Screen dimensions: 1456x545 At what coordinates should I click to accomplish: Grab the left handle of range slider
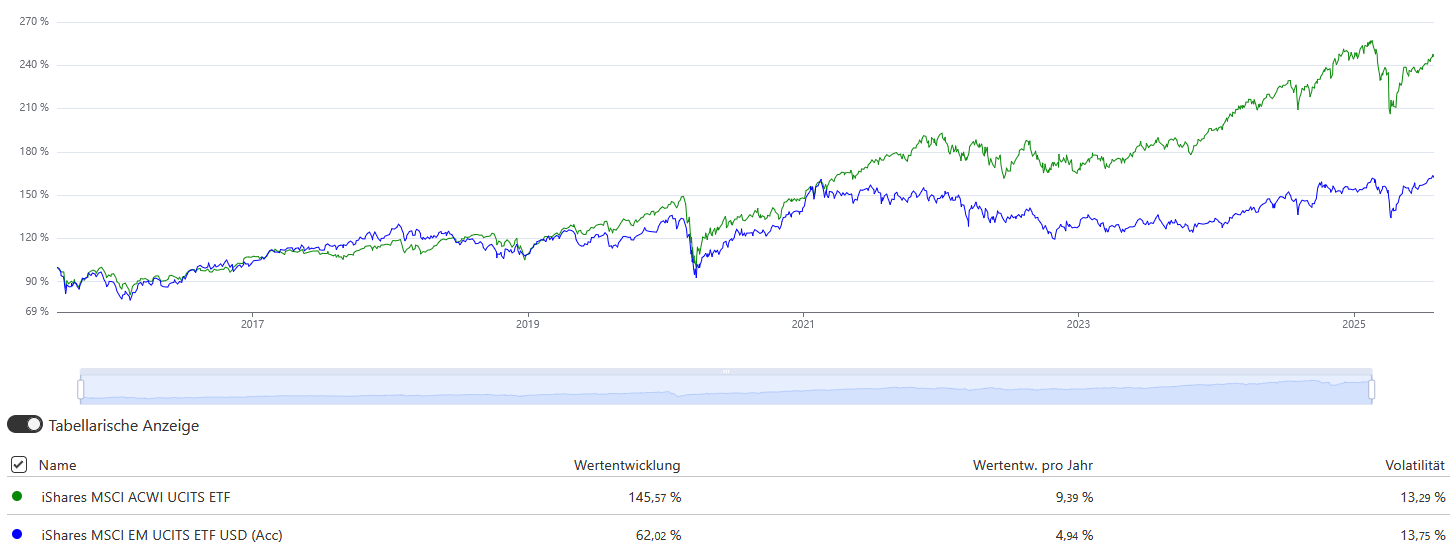coord(82,387)
